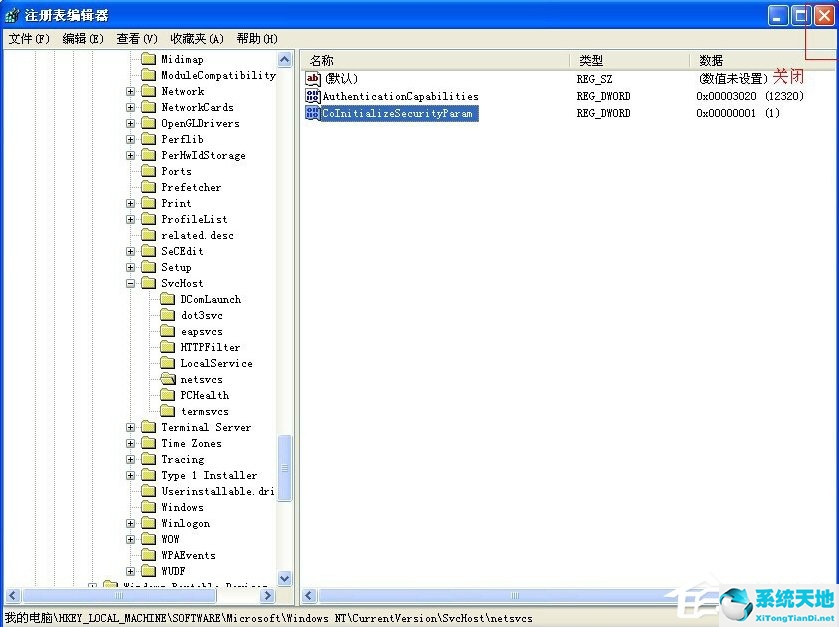Expand the ProfileList key

pos(130,219)
